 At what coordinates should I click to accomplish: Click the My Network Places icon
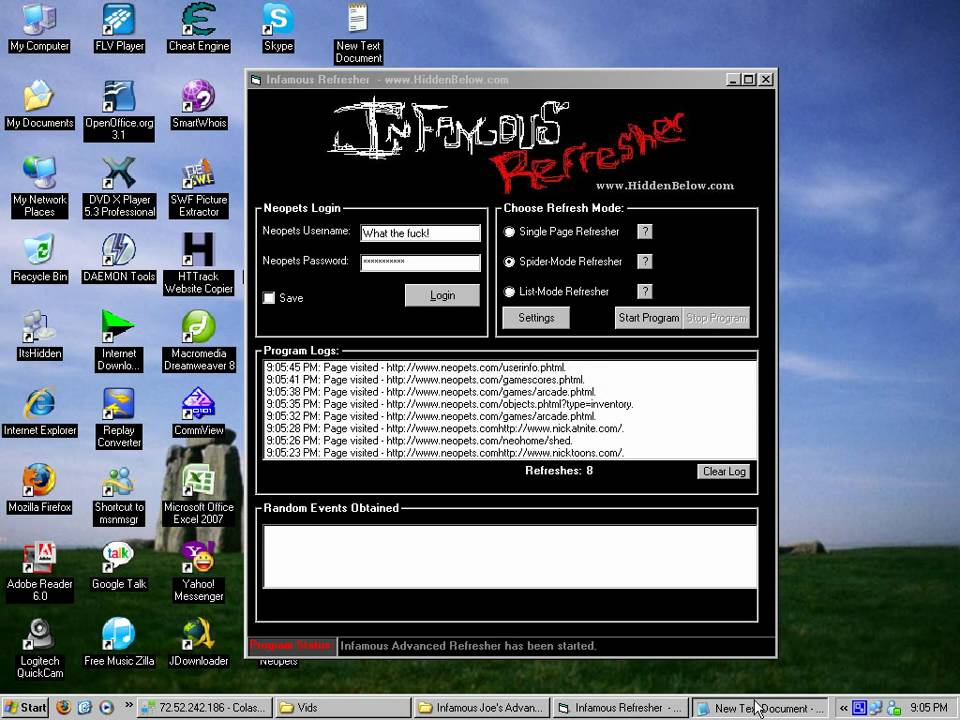[39, 187]
